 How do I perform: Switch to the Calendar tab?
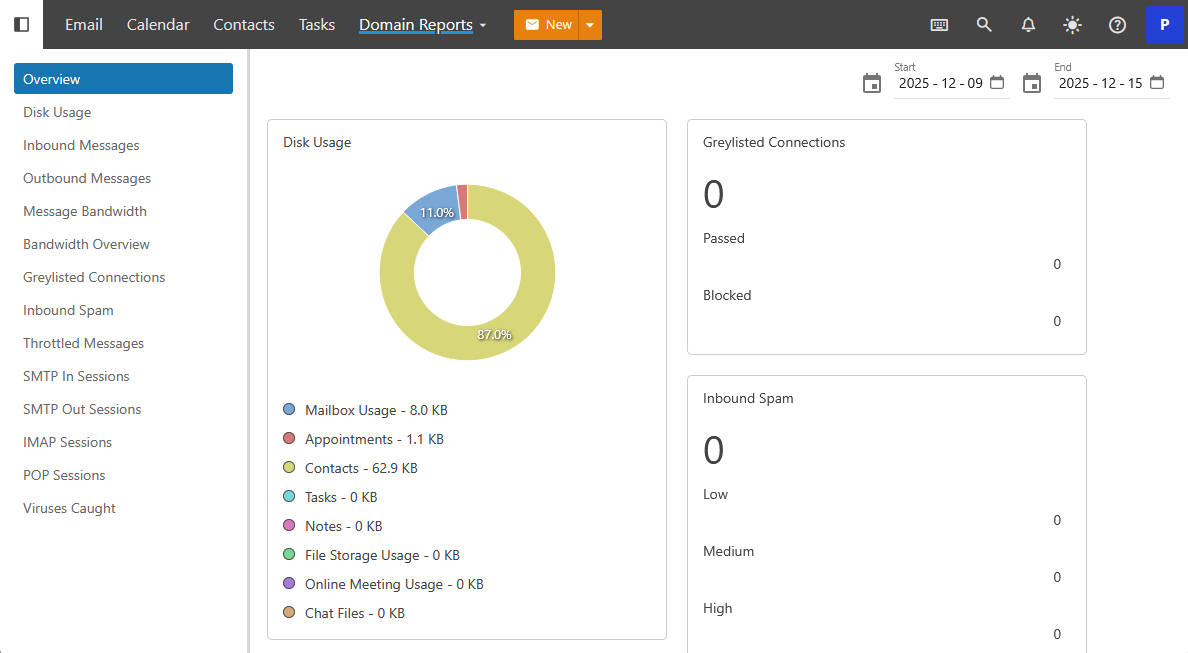(x=158, y=25)
